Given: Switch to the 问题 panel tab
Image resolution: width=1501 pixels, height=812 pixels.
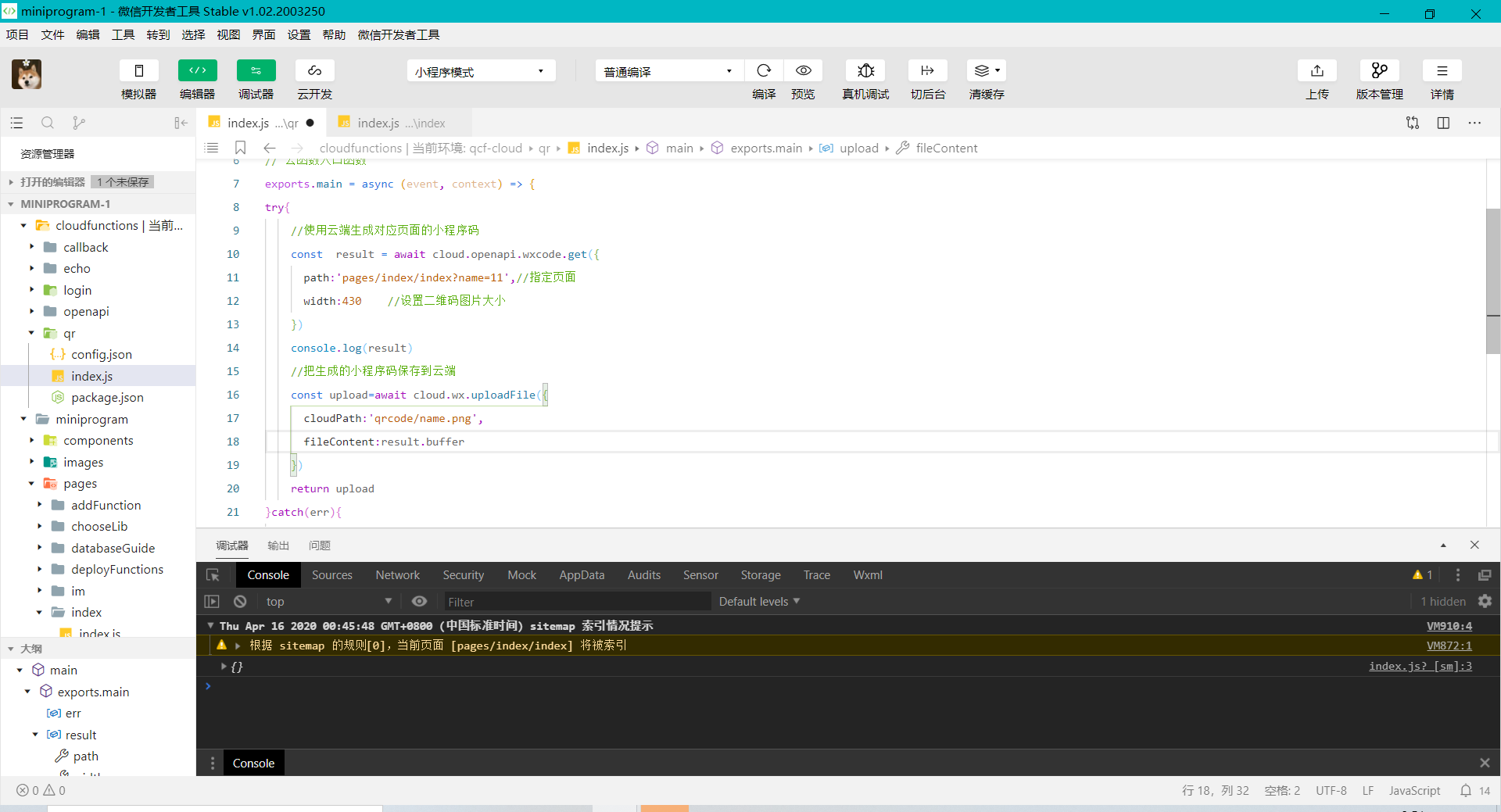Looking at the screenshot, I should (320, 546).
